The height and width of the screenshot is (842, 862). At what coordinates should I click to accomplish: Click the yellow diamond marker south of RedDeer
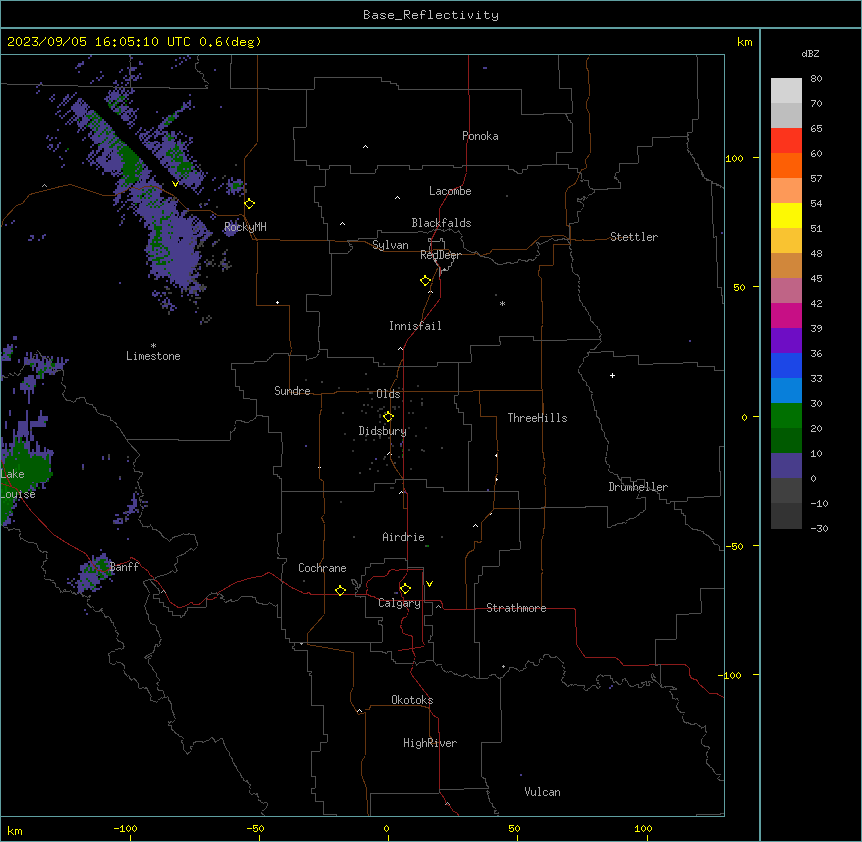426,281
